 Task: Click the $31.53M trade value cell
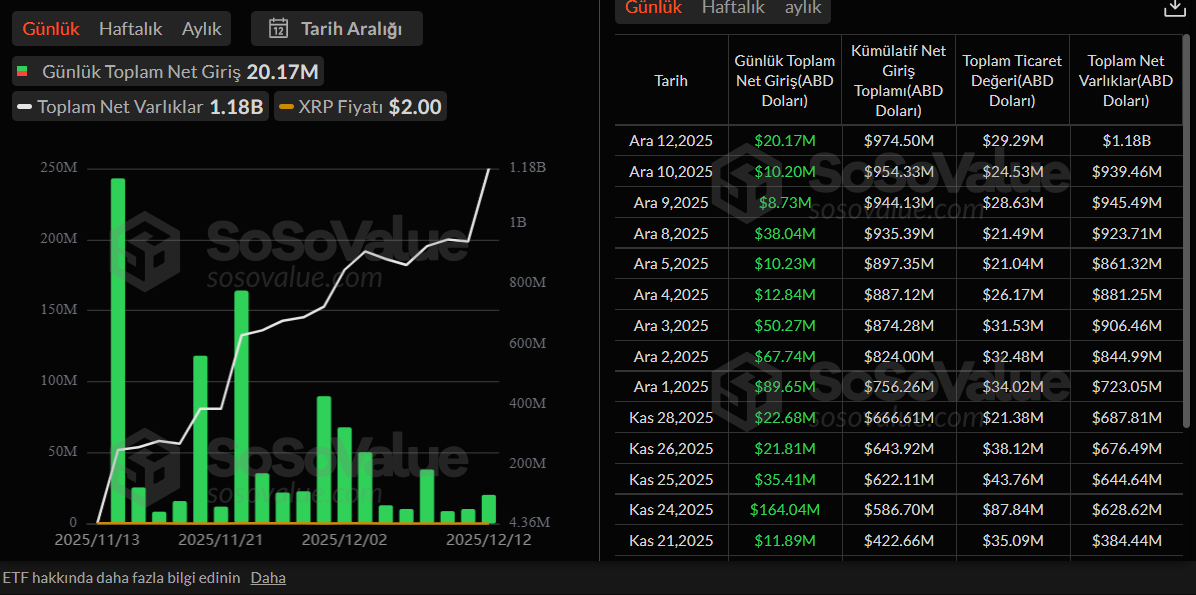coord(1012,326)
